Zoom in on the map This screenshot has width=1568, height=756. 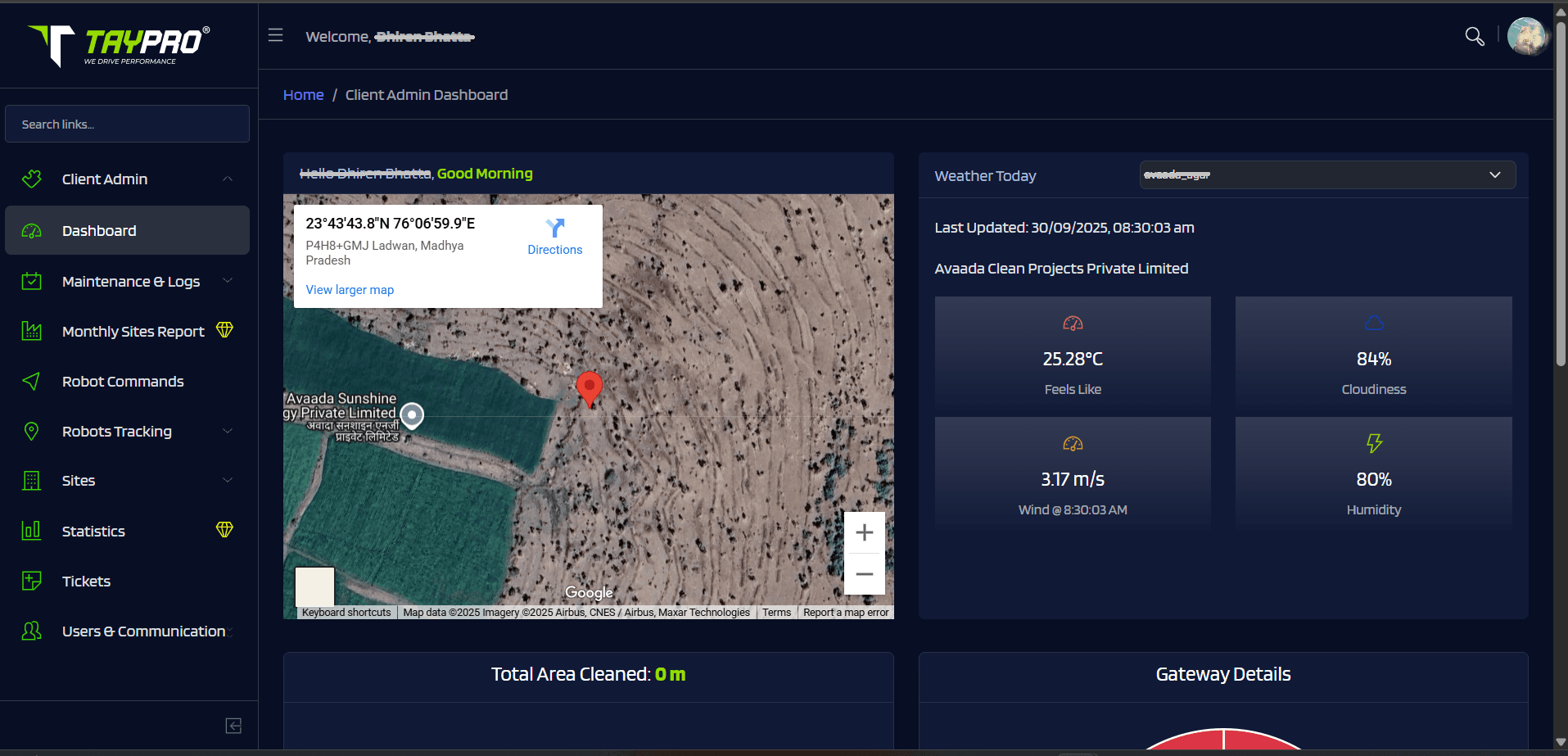tap(864, 533)
